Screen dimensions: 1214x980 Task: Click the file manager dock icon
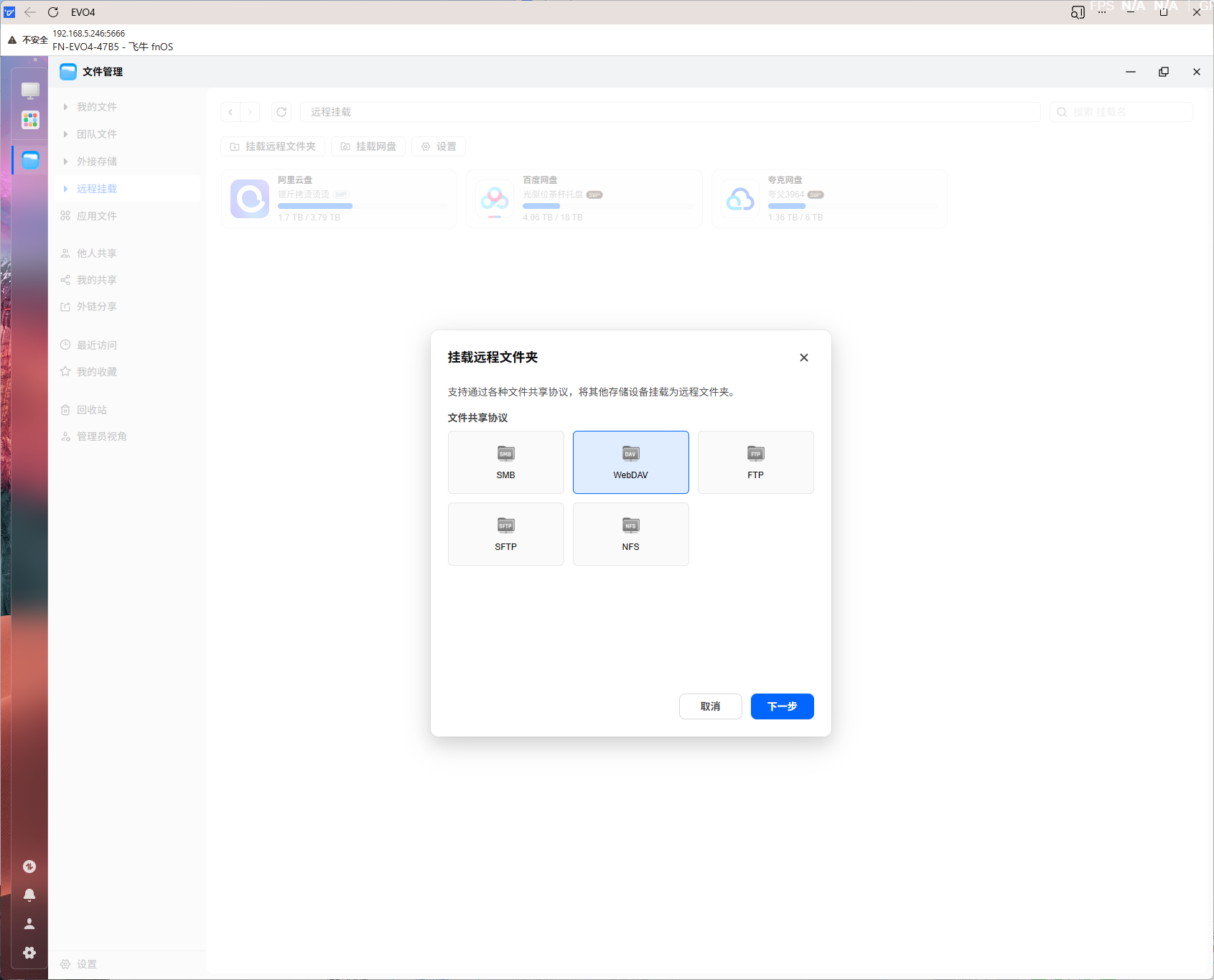[x=30, y=160]
